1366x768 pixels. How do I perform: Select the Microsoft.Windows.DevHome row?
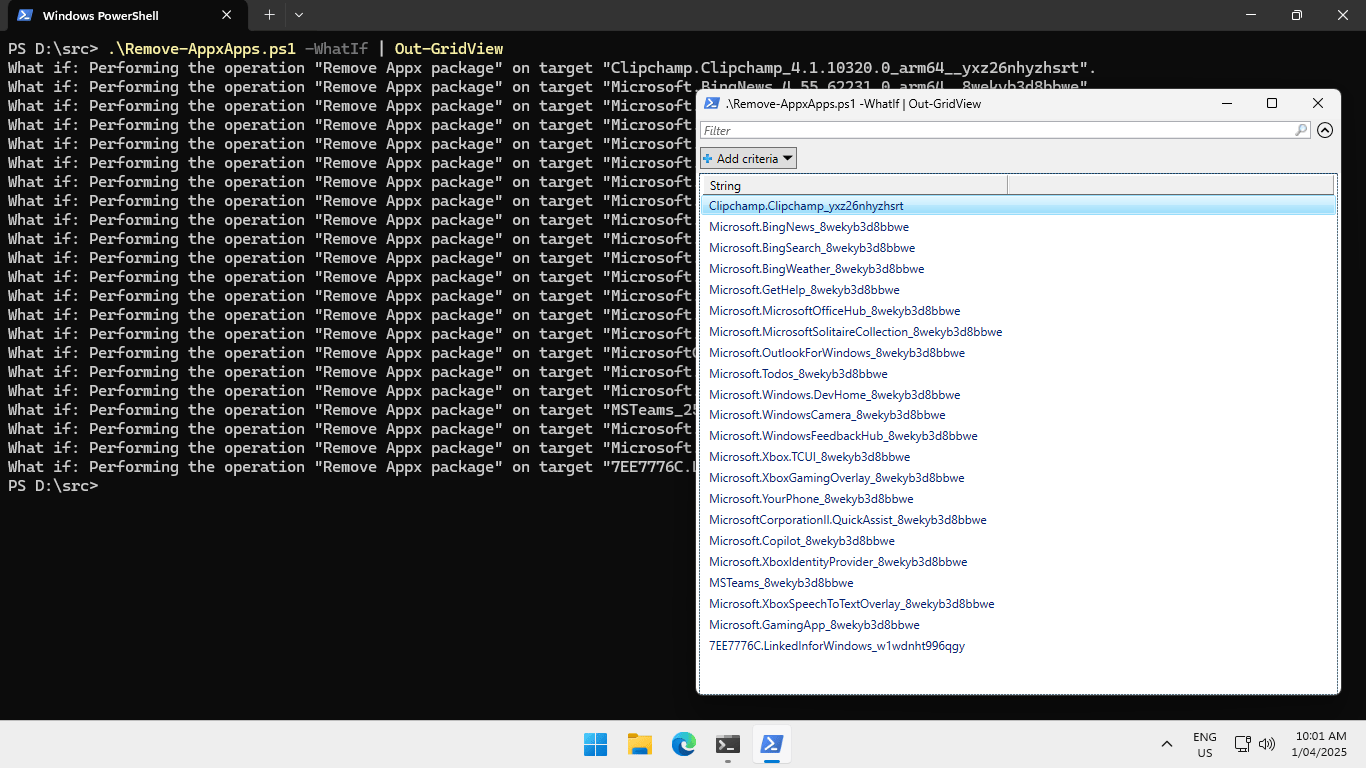(1018, 395)
